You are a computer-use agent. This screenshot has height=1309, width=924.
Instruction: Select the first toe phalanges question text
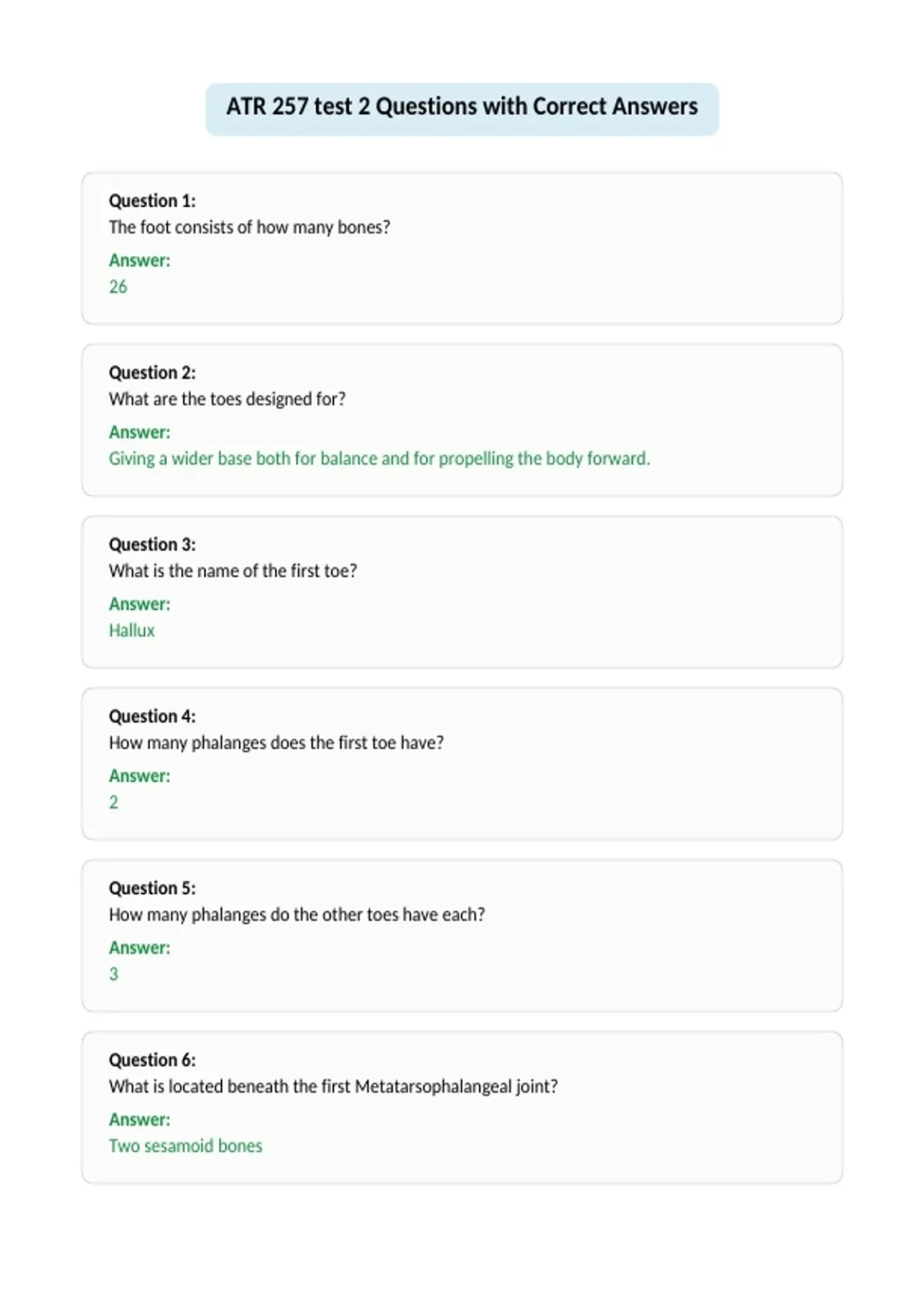click(x=276, y=743)
